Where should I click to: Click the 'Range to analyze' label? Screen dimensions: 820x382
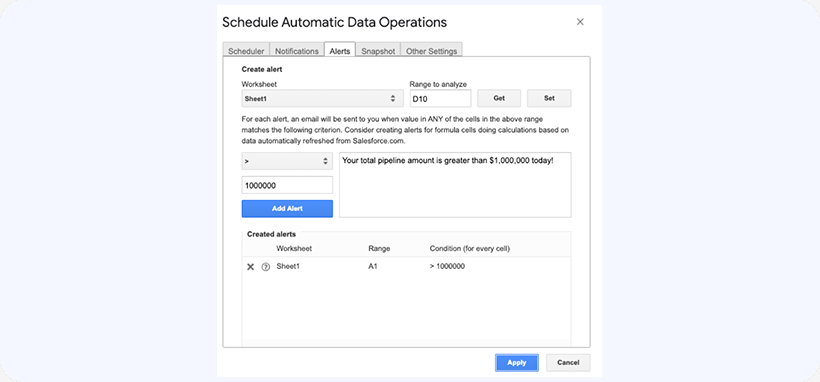(438, 84)
